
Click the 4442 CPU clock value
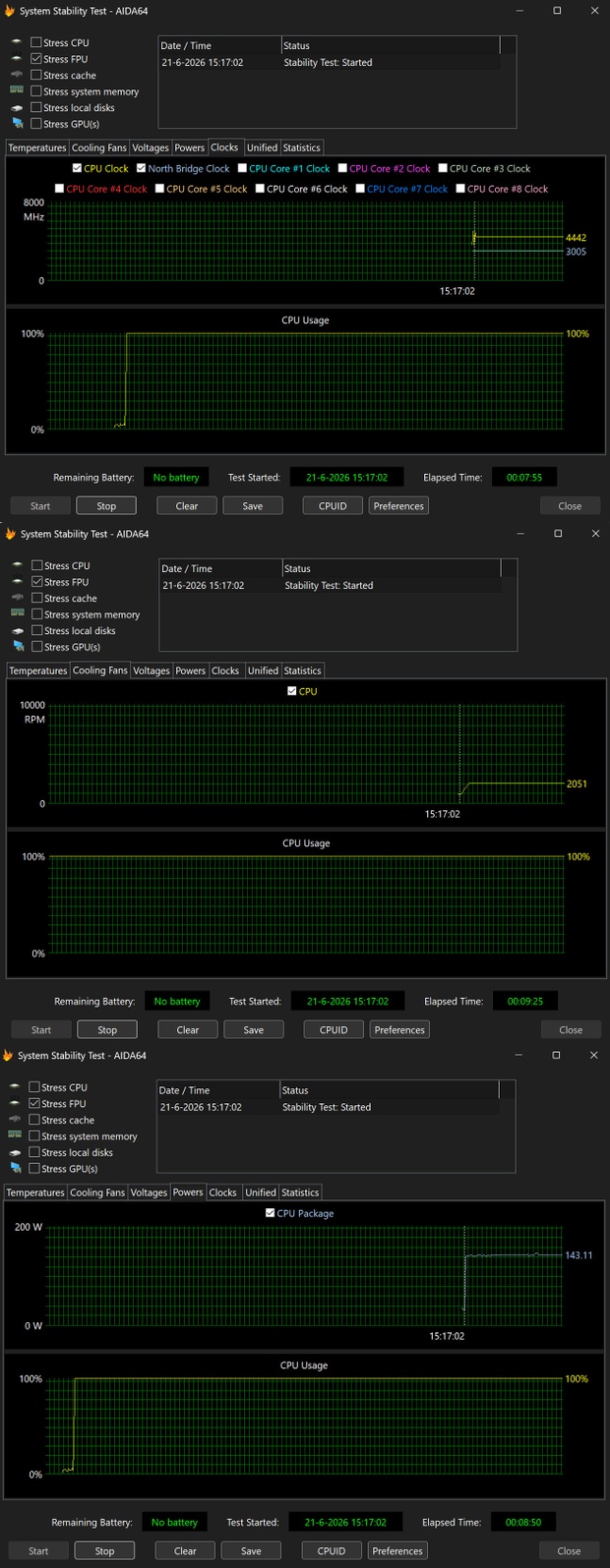point(576,238)
